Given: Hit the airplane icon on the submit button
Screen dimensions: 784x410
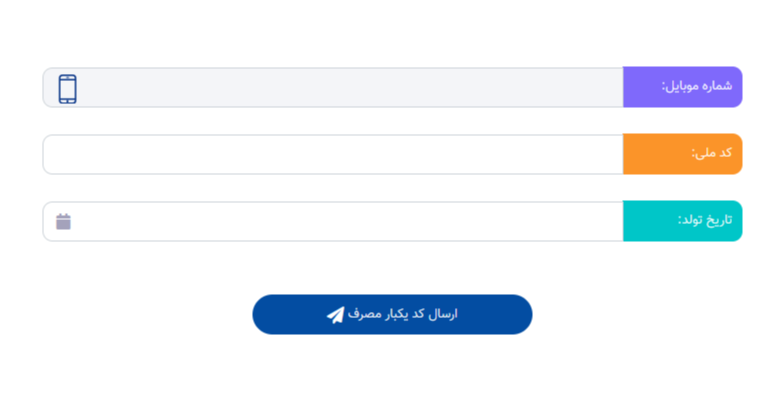Looking at the screenshot, I should 335,315.
